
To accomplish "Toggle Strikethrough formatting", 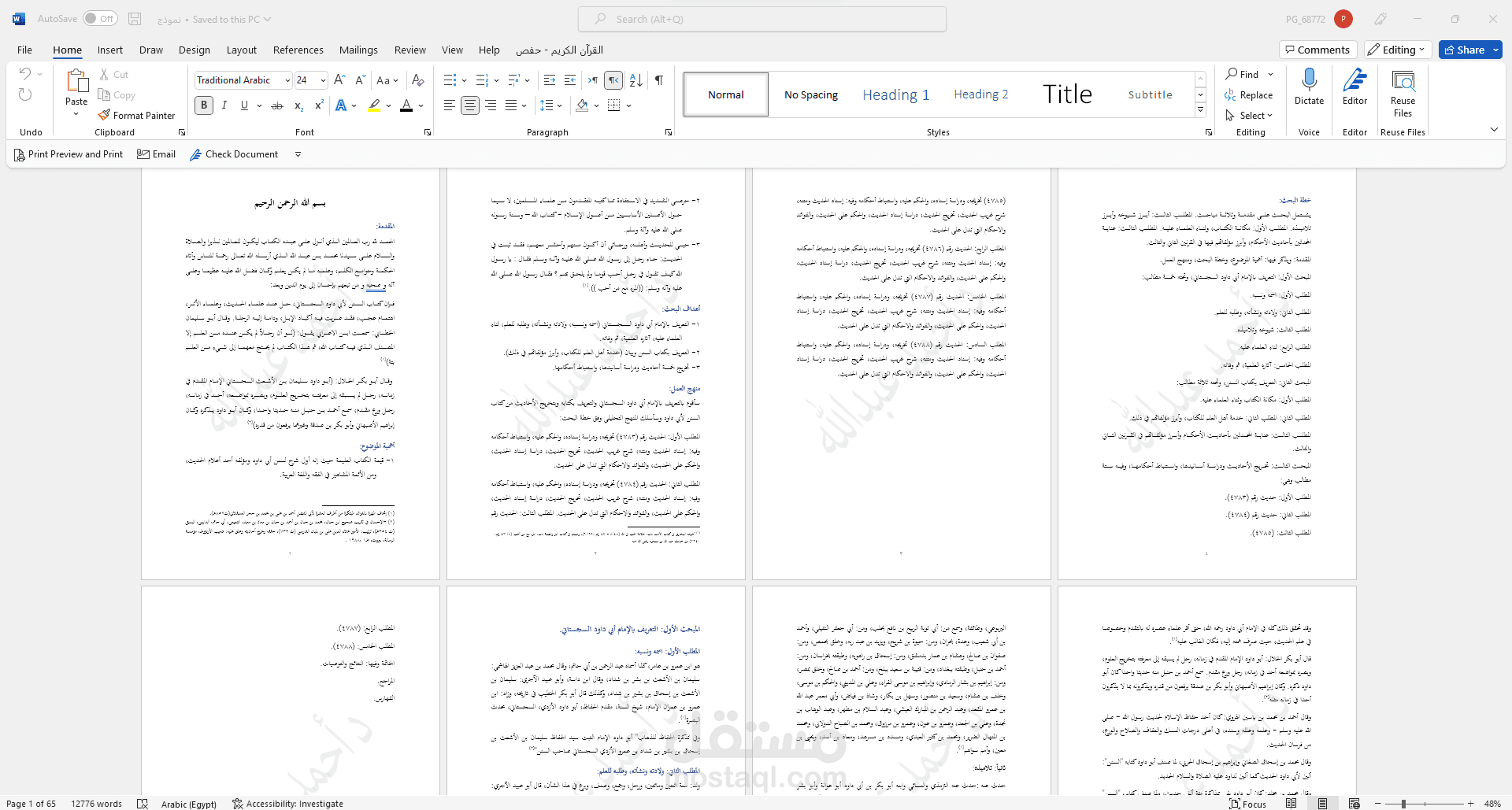I will (277, 105).
